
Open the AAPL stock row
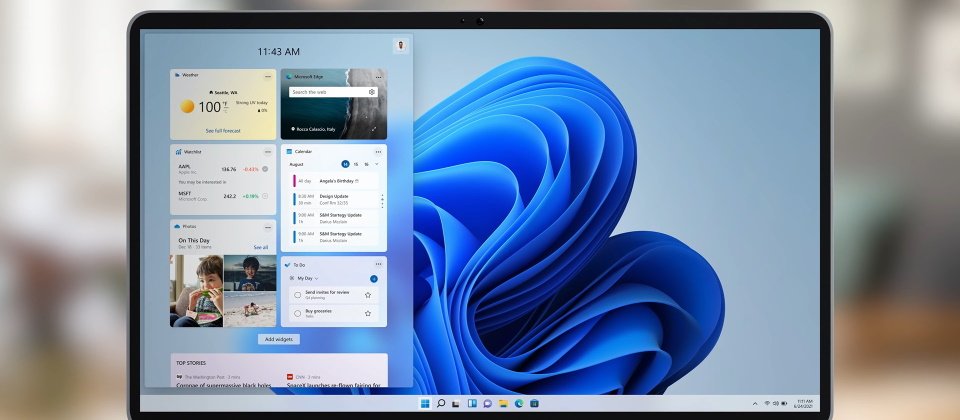(x=223, y=169)
